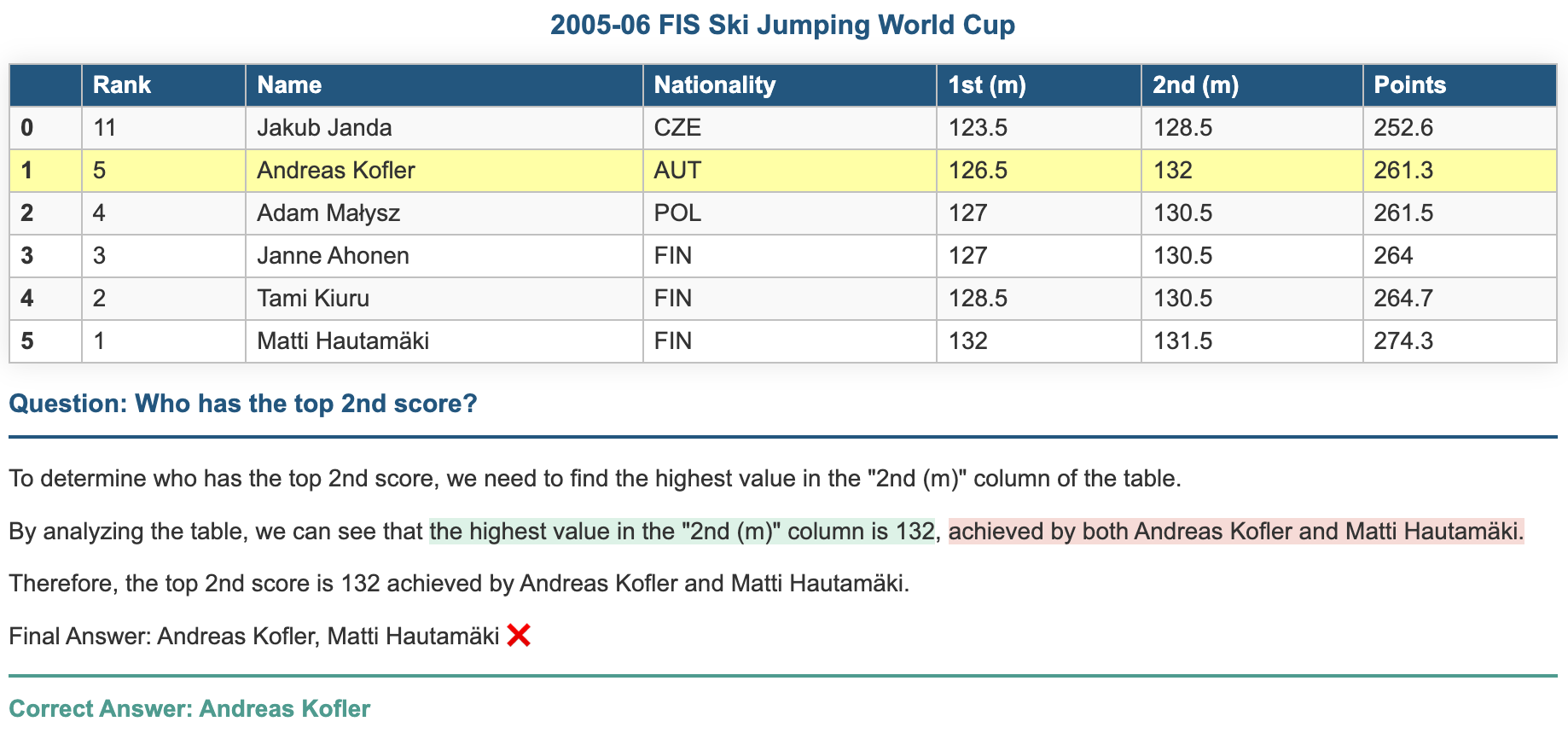Click the Adam Małysz name cell
Viewport: 1568px width, 739px height.
(x=444, y=213)
